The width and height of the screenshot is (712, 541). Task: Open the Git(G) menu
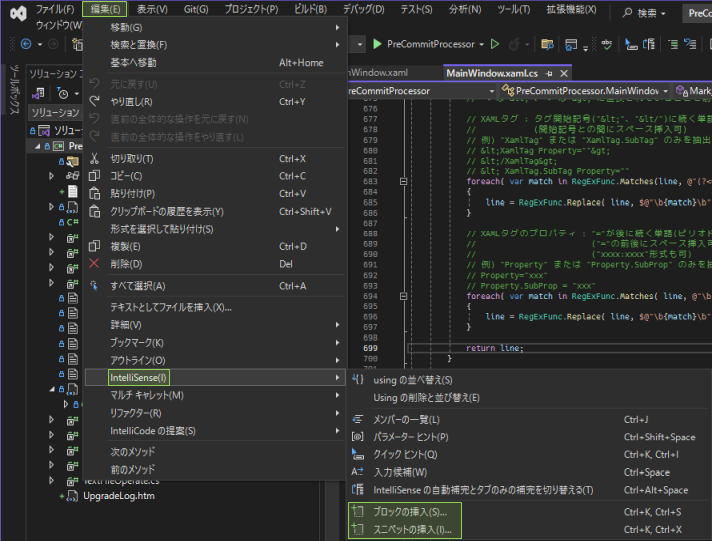[196, 9]
